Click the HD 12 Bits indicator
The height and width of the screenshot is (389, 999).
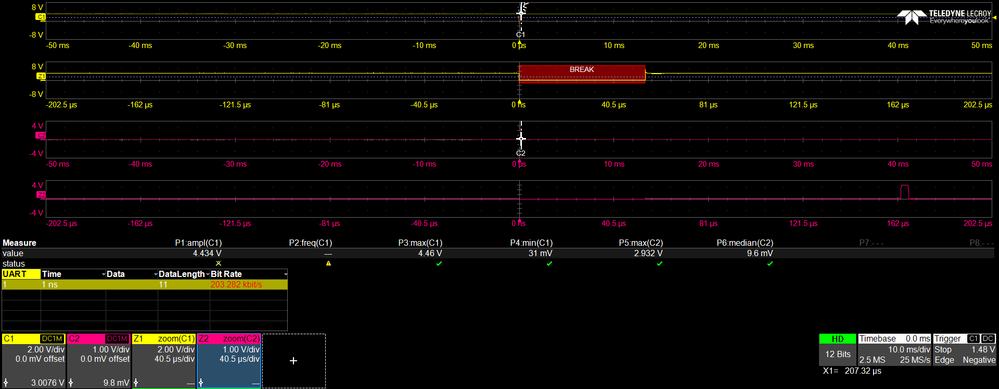point(838,350)
